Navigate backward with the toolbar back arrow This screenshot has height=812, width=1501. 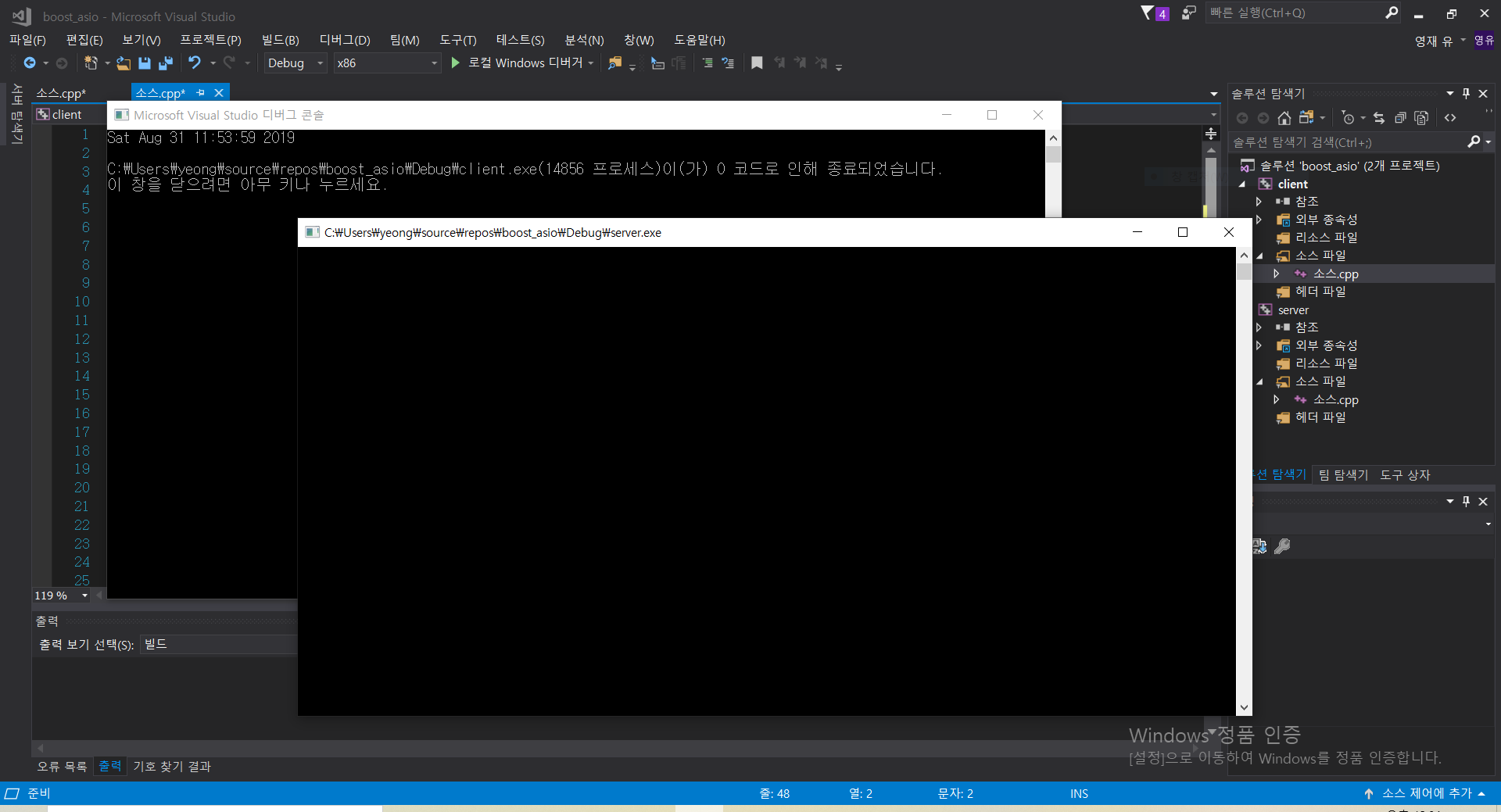pos(30,63)
